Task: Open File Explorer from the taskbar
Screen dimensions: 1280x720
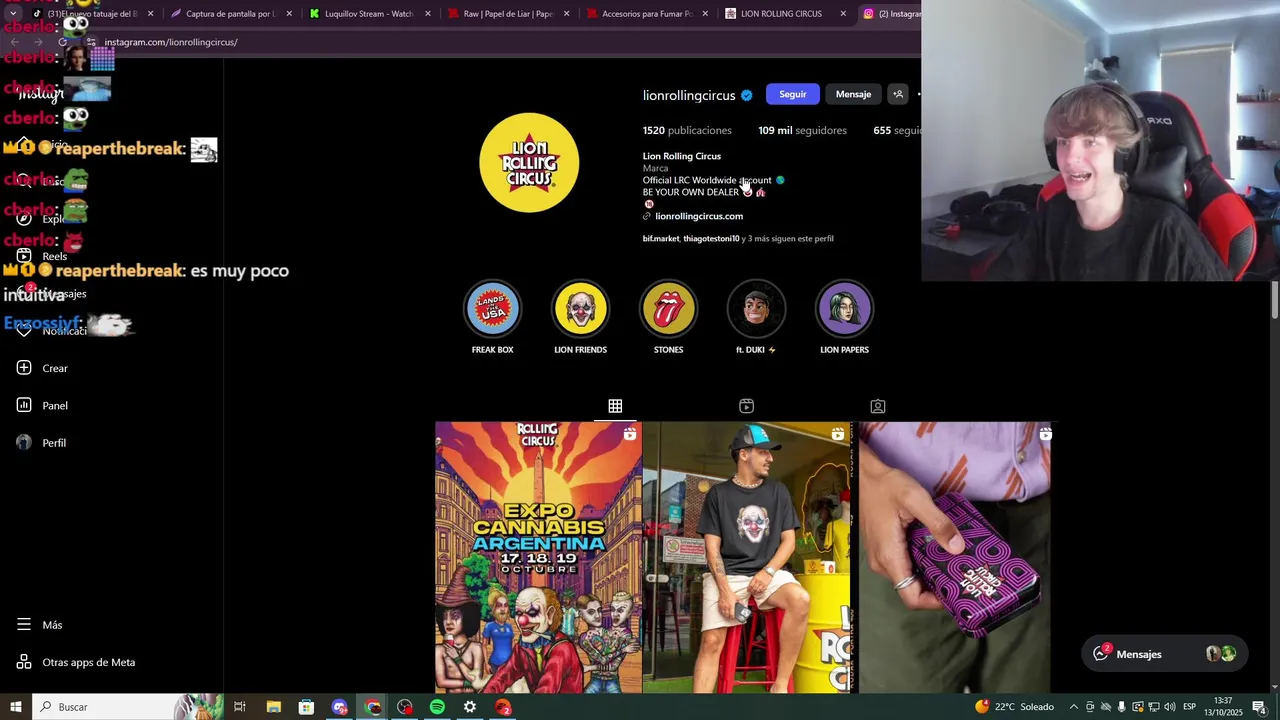Action: coord(273,707)
